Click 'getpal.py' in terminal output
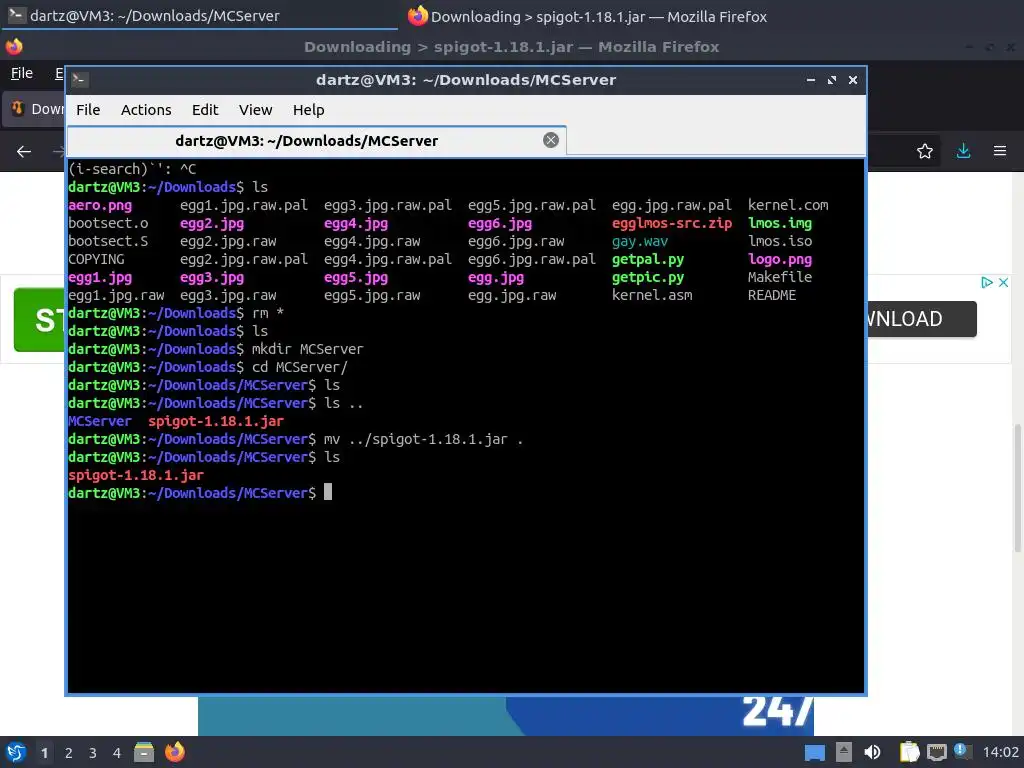 648,259
